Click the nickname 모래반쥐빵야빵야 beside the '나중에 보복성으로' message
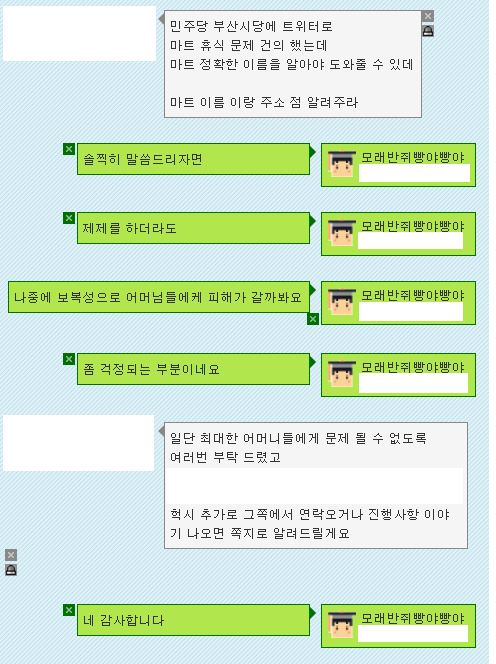The height and width of the screenshot is (664, 496). 413,295
